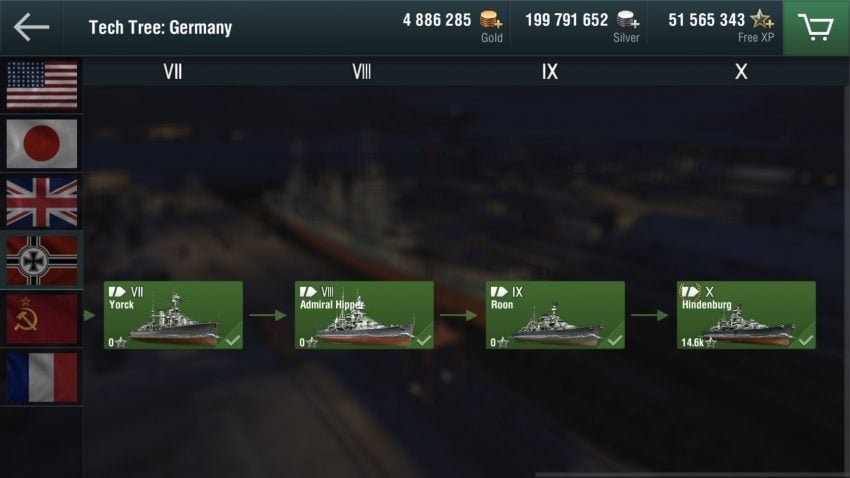
Task: Open the Yorck tier VII ship card
Action: pos(173,315)
